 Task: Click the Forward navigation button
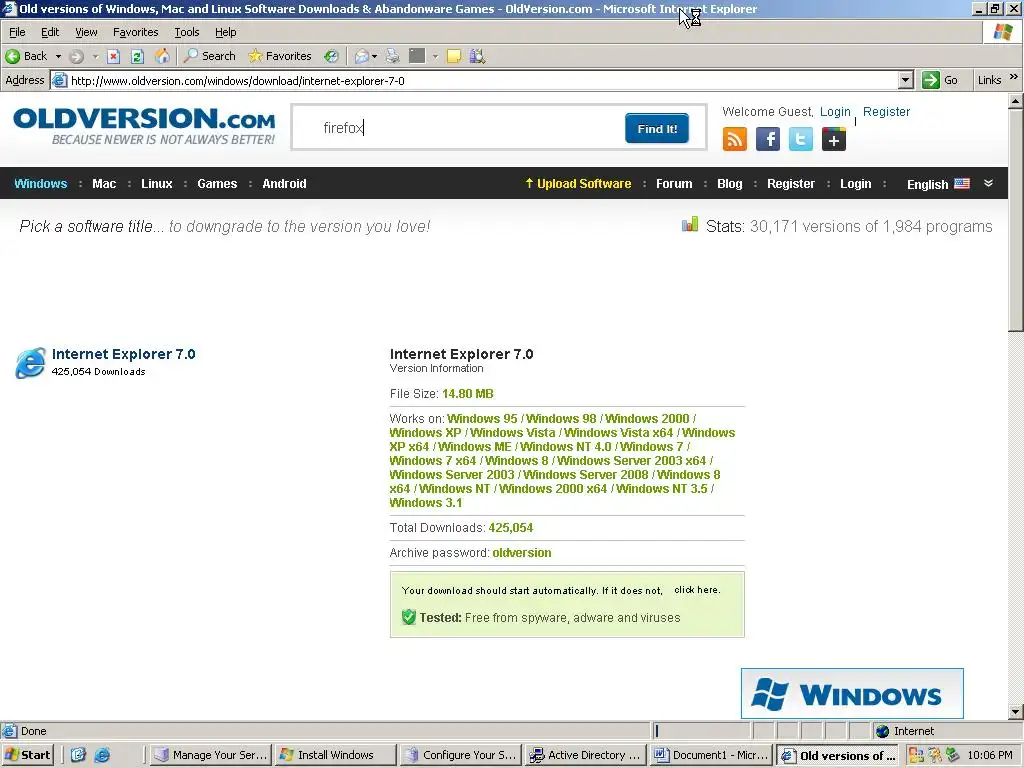(x=76, y=56)
